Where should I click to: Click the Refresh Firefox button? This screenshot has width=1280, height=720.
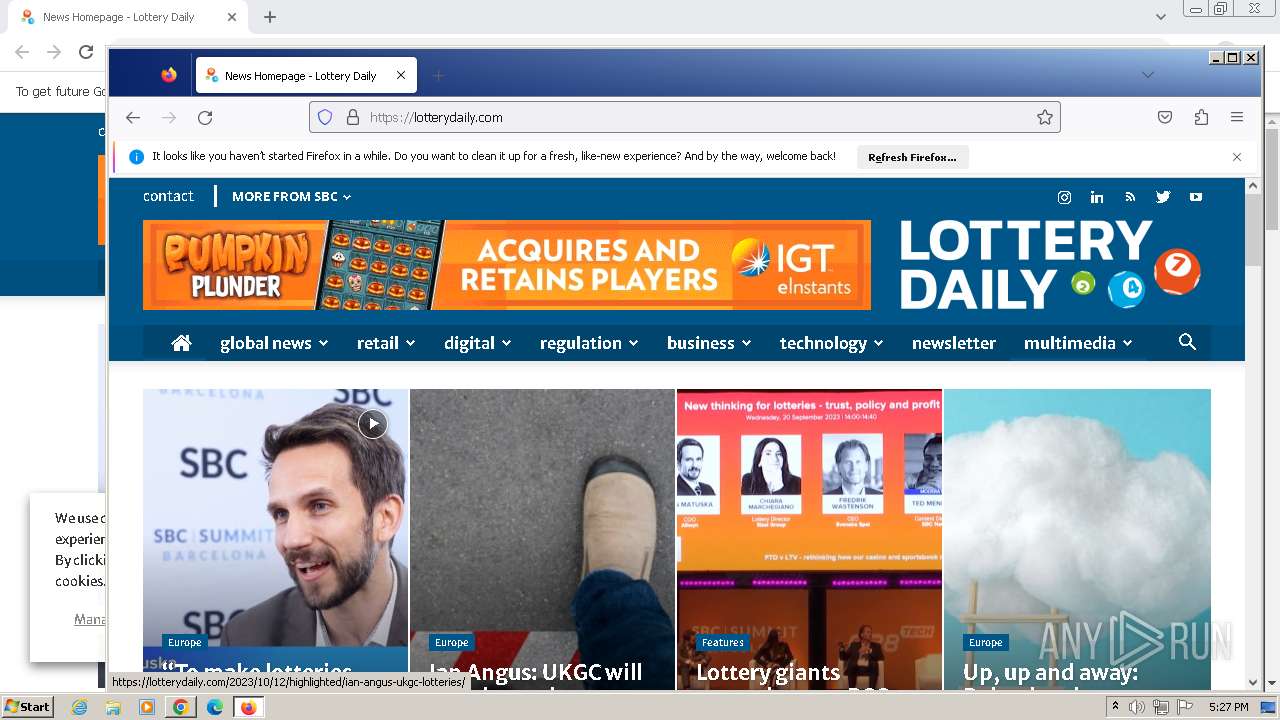tap(912, 157)
